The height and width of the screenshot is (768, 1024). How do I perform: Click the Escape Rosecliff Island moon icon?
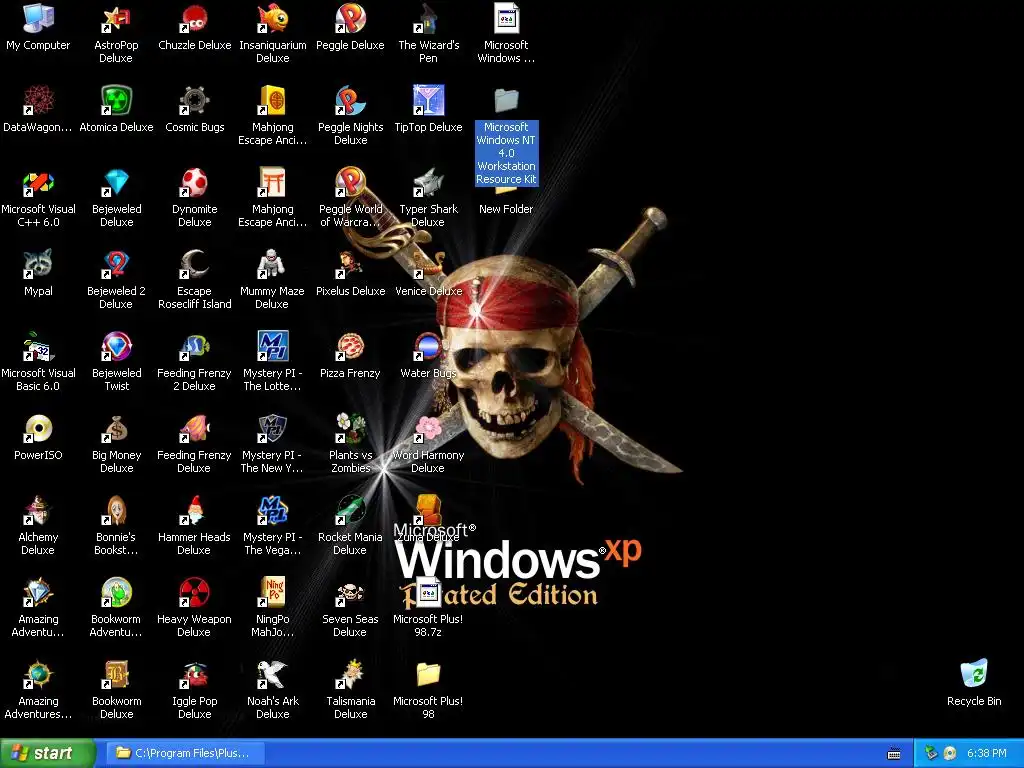[194, 264]
